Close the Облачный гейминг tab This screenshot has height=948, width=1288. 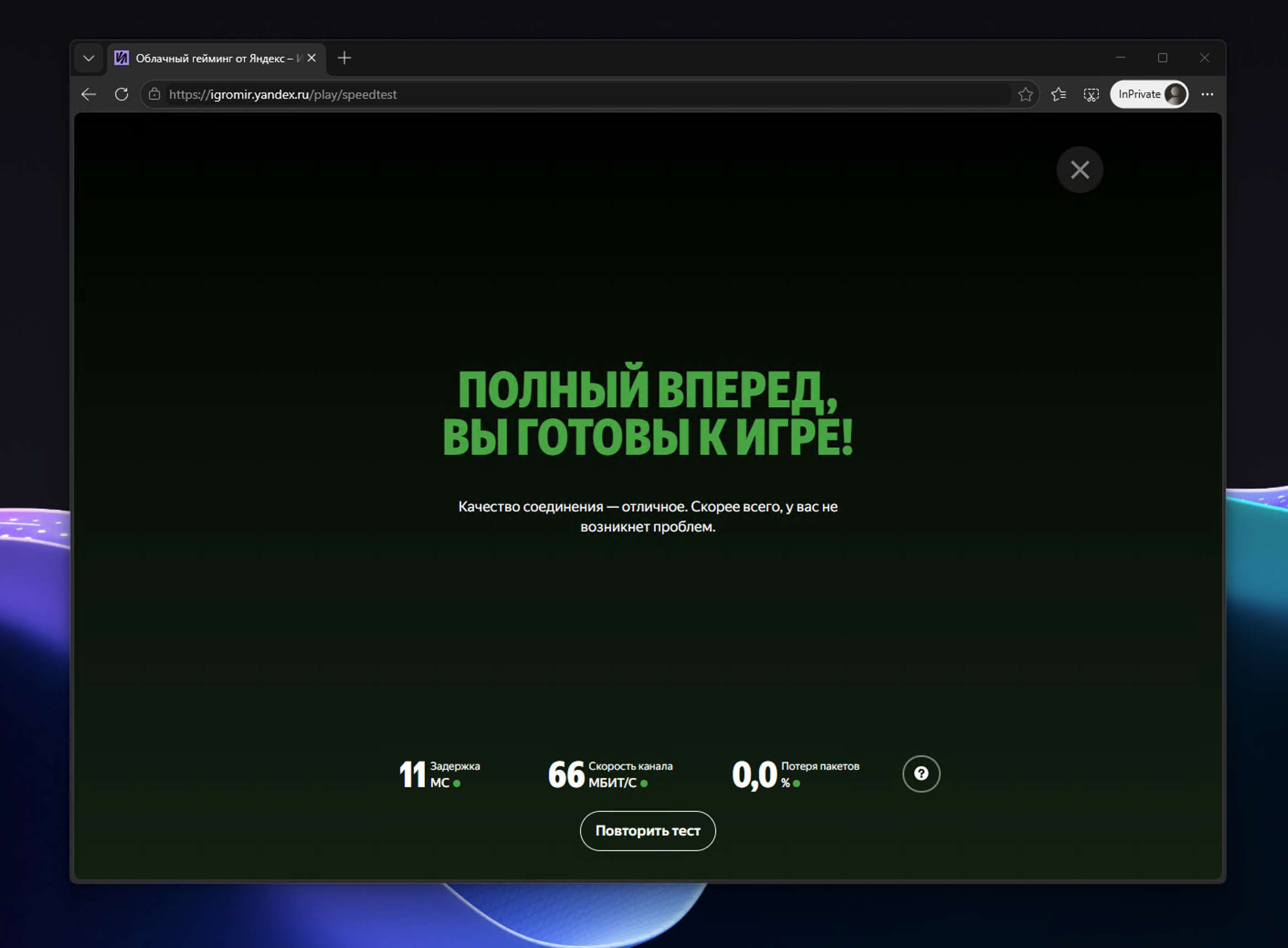[x=311, y=58]
